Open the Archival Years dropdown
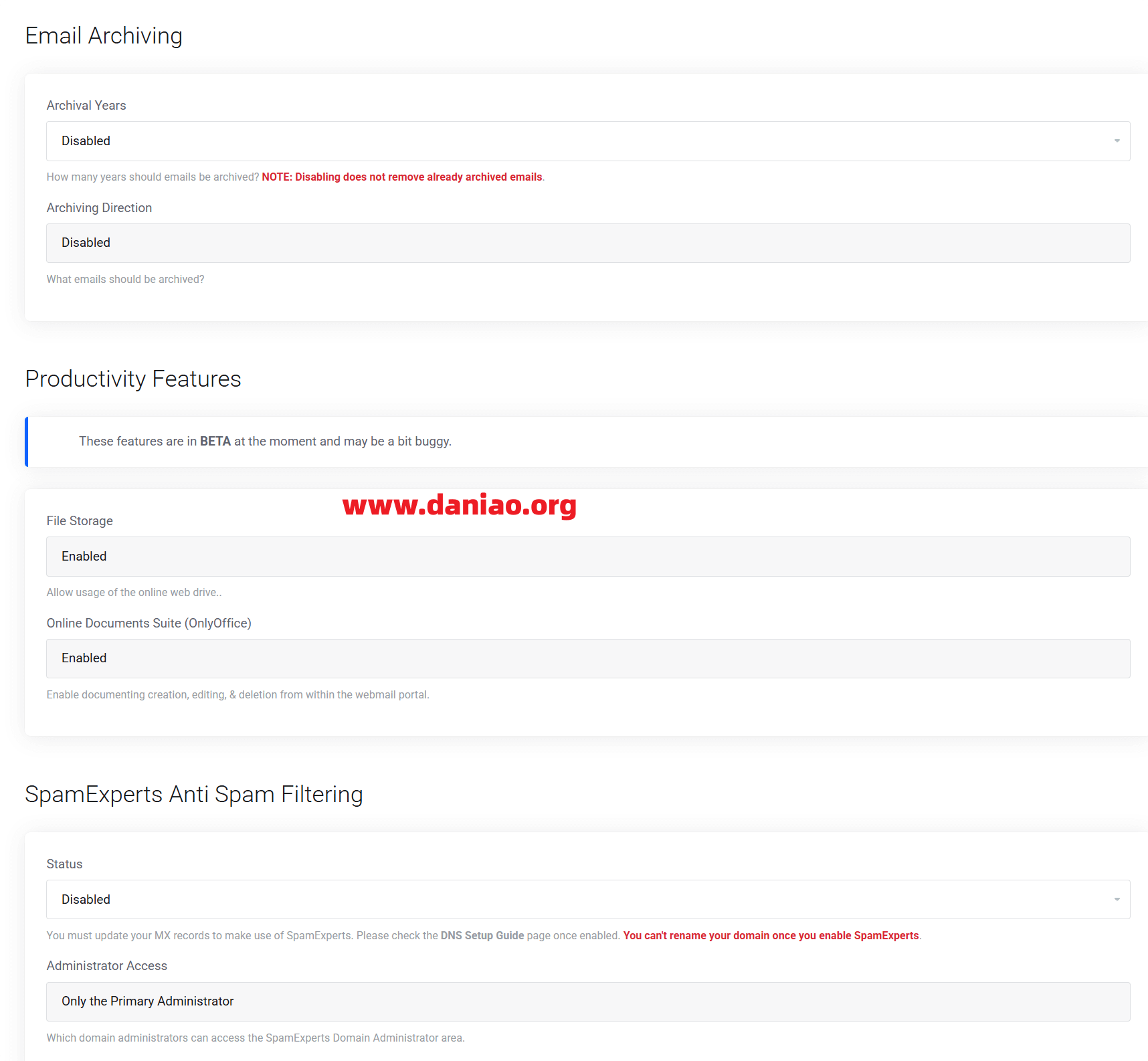Image resolution: width=1148 pixels, height=1061 pixels. (x=587, y=141)
